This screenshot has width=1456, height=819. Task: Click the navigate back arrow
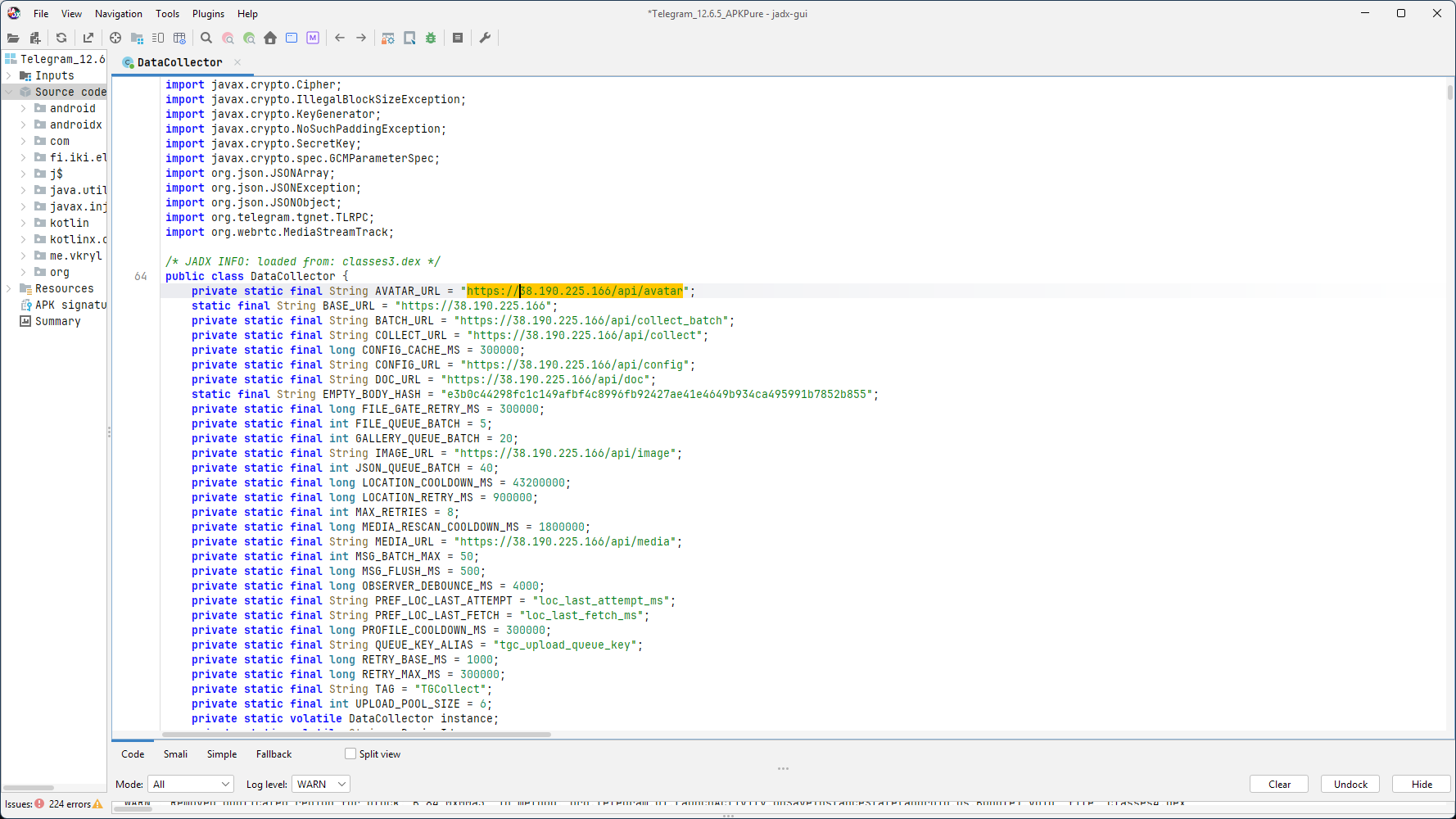pos(340,38)
